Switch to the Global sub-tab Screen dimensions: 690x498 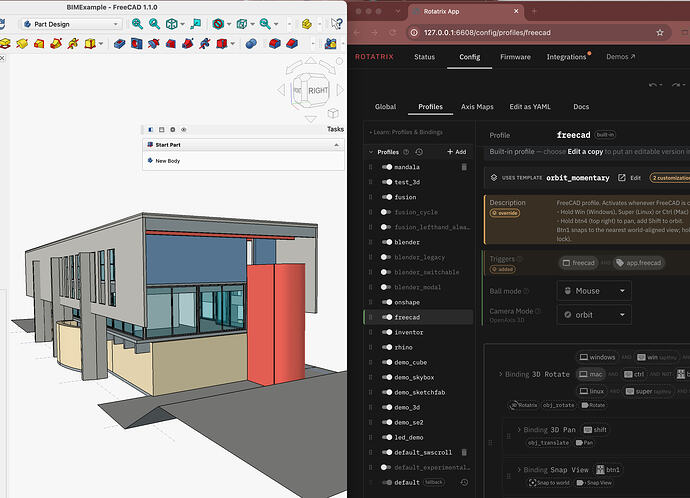[385, 106]
